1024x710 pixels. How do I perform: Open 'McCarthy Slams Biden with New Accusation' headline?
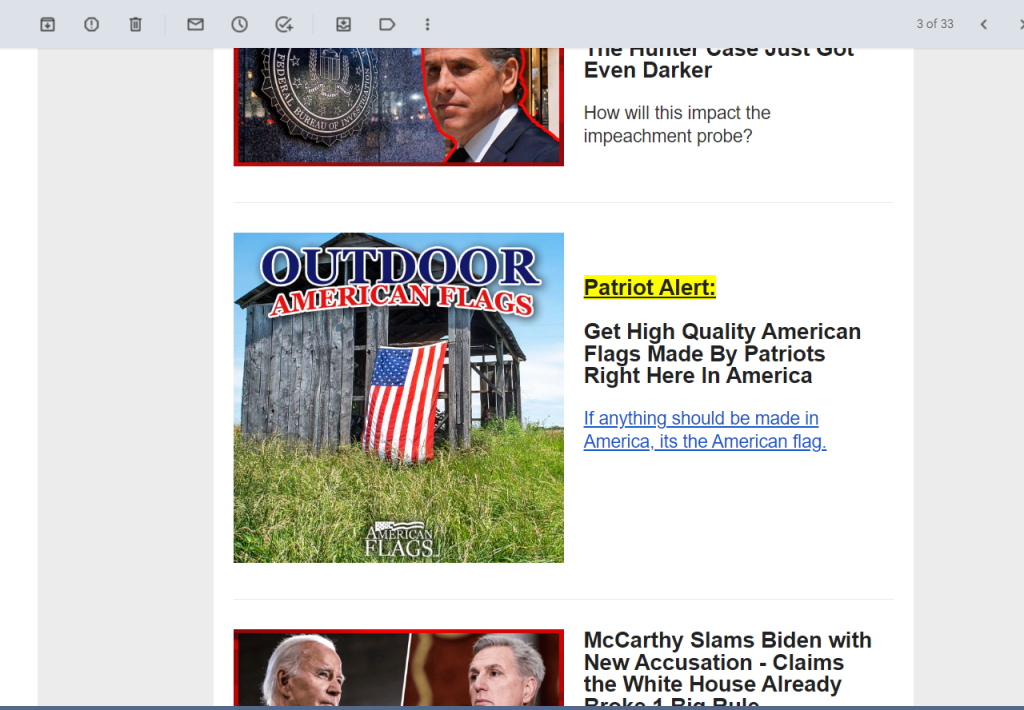tap(728, 668)
